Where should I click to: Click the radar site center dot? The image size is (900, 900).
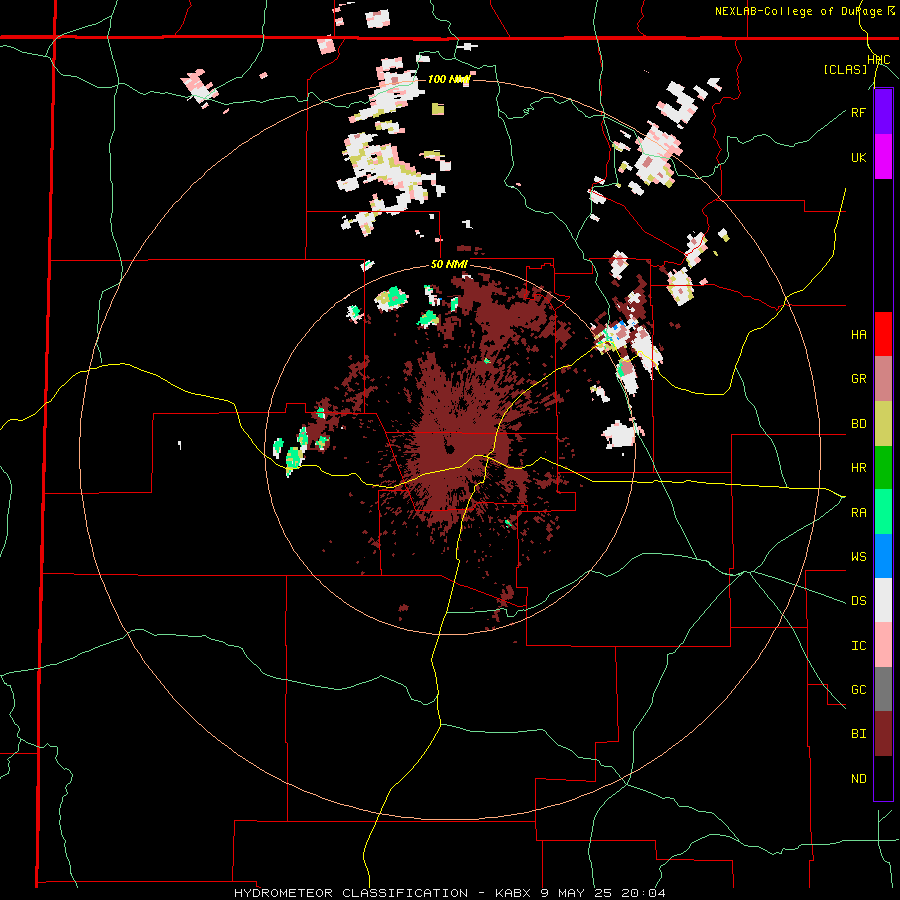click(449, 449)
